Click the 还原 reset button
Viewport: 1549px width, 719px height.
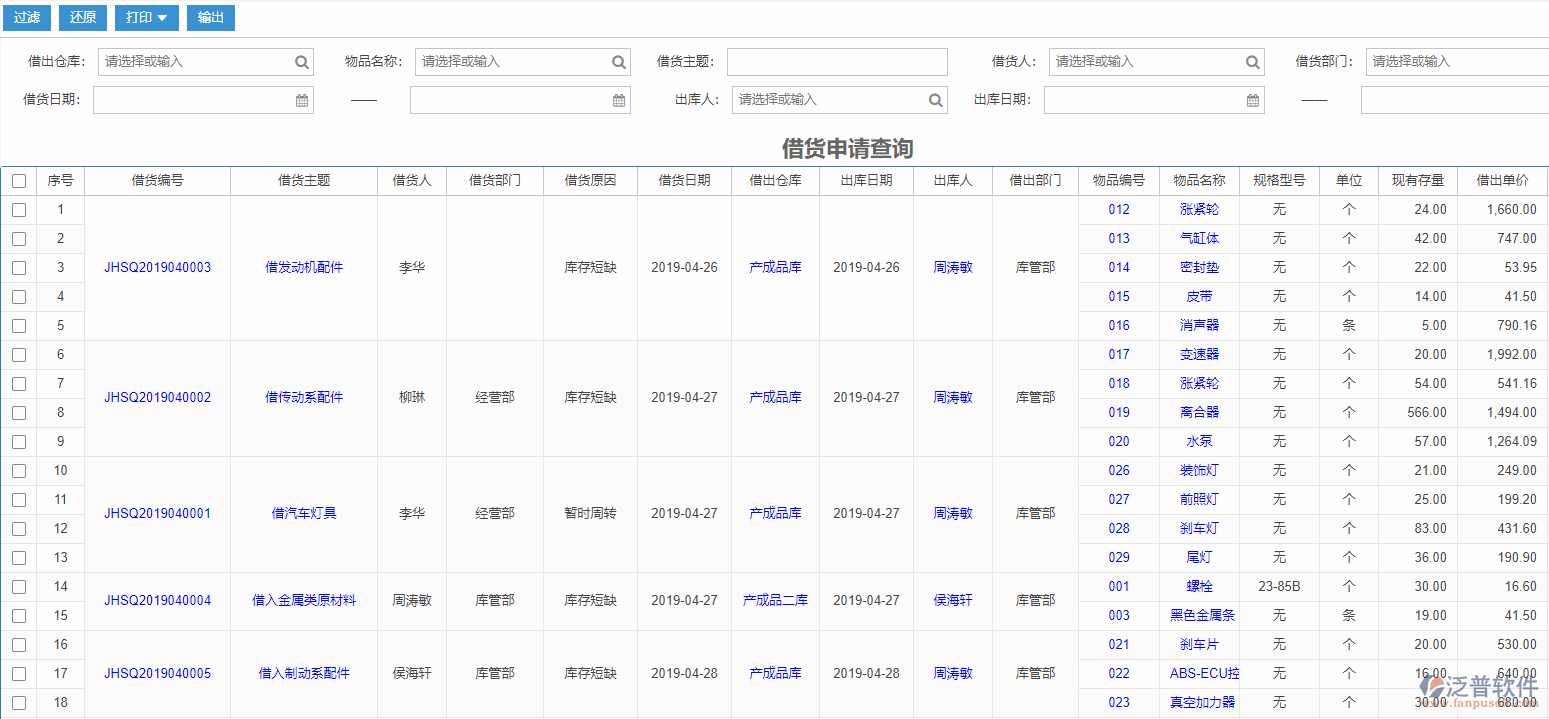(83, 18)
